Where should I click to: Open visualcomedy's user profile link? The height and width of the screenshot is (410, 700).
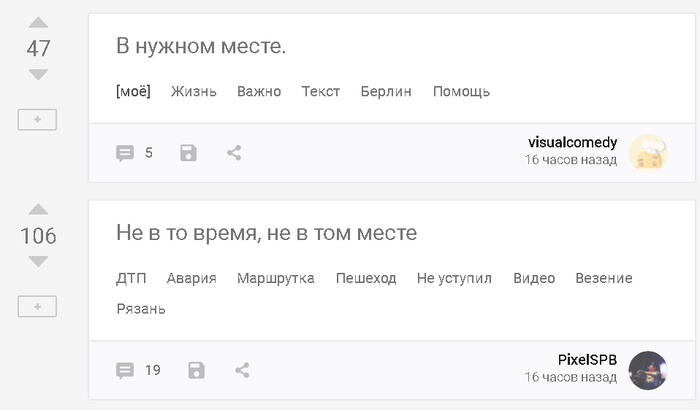572,142
